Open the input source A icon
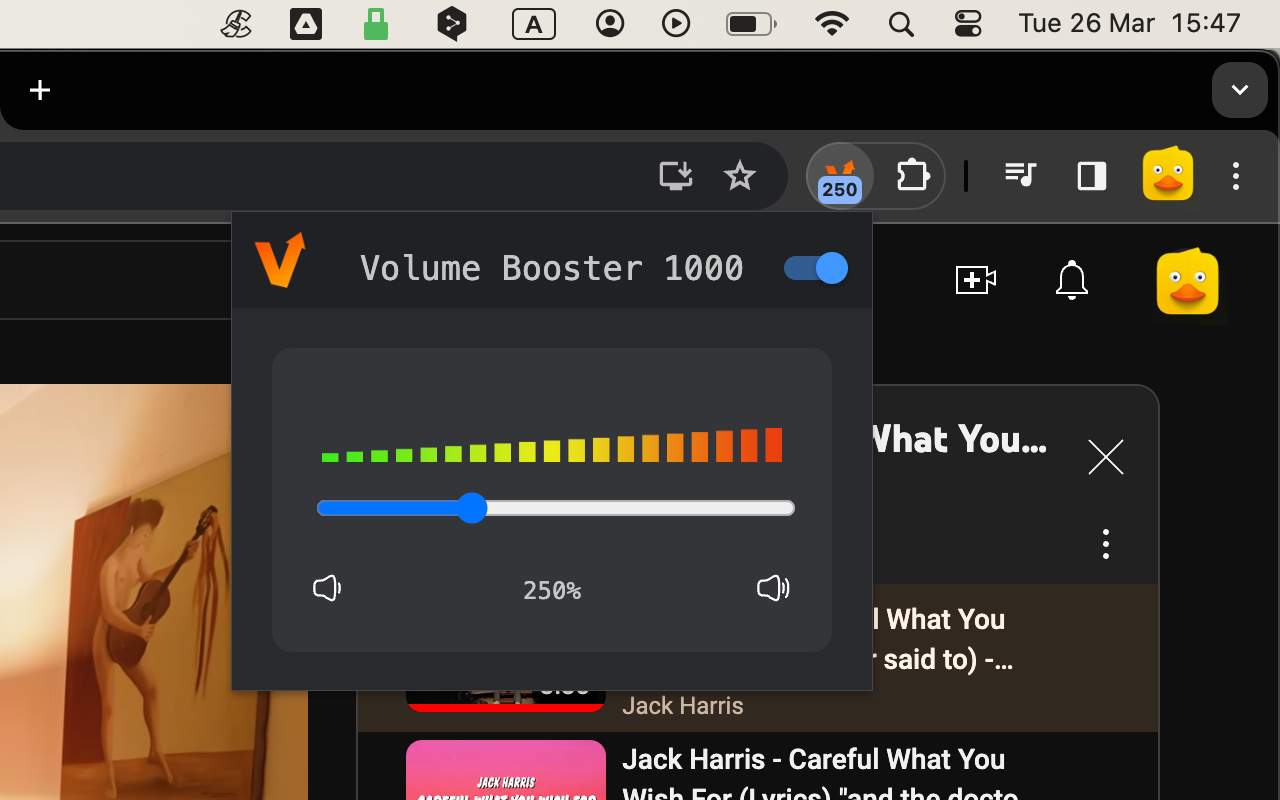The height and width of the screenshot is (800, 1280). coord(534,24)
